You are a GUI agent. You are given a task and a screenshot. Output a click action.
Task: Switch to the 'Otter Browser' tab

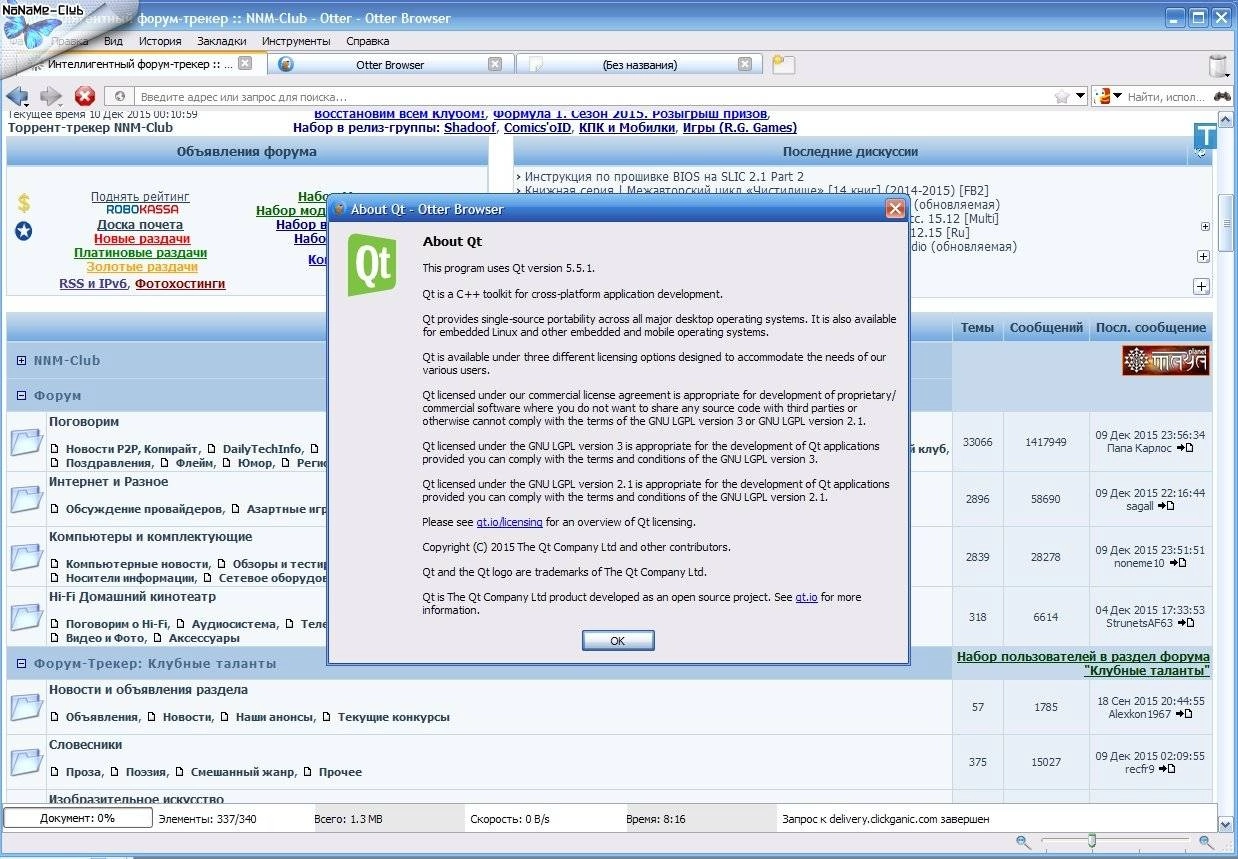point(389,64)
